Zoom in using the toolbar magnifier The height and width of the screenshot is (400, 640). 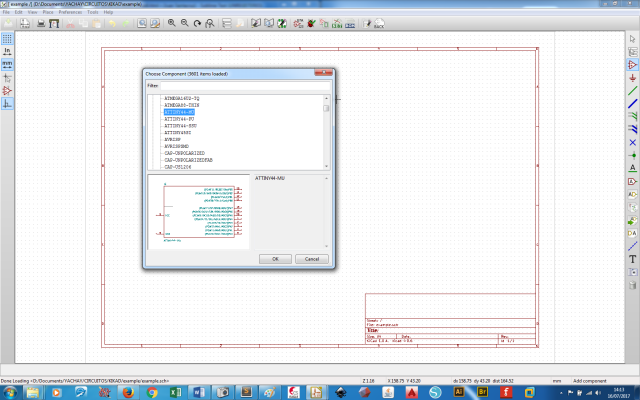(172, 23)
